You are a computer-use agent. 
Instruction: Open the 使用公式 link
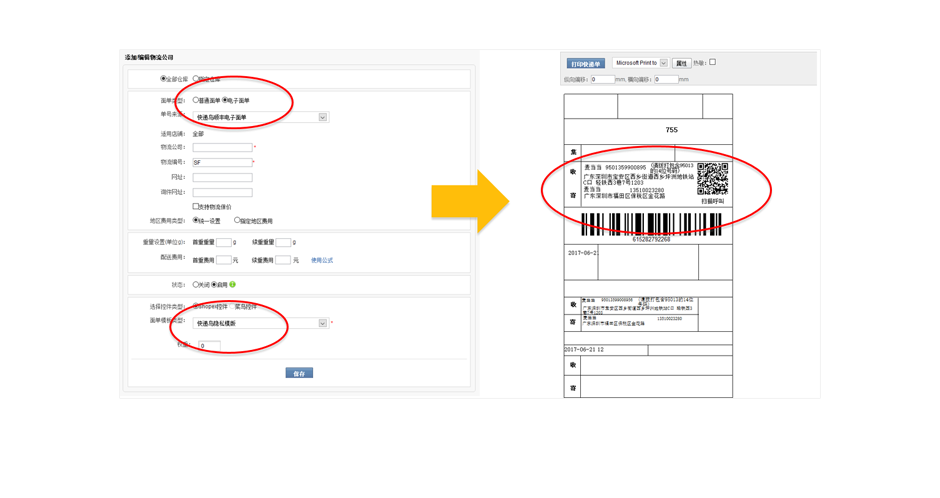322,261
